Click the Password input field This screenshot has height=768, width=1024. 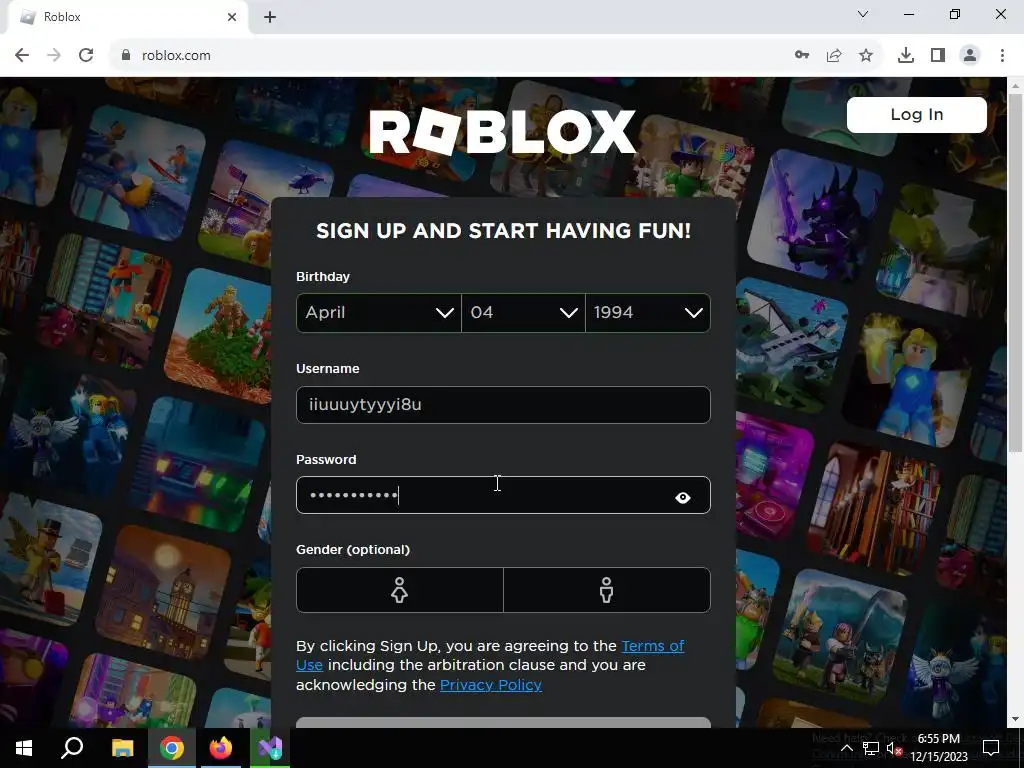coord(503,495)
